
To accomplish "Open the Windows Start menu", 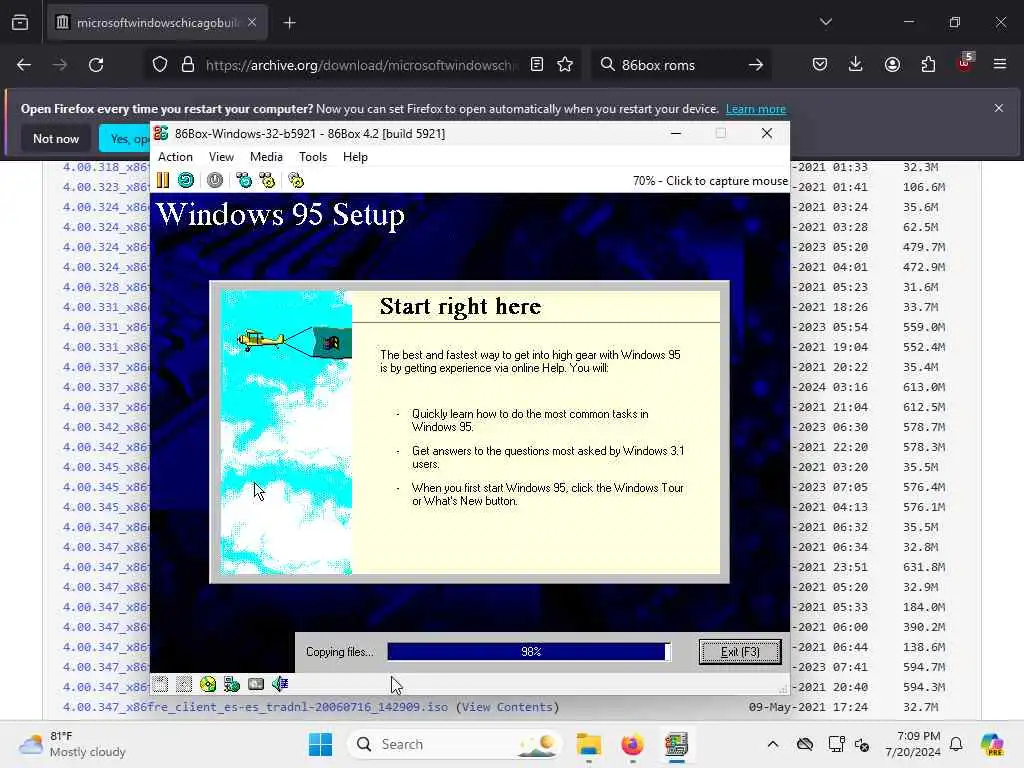I will pos(320,744).
